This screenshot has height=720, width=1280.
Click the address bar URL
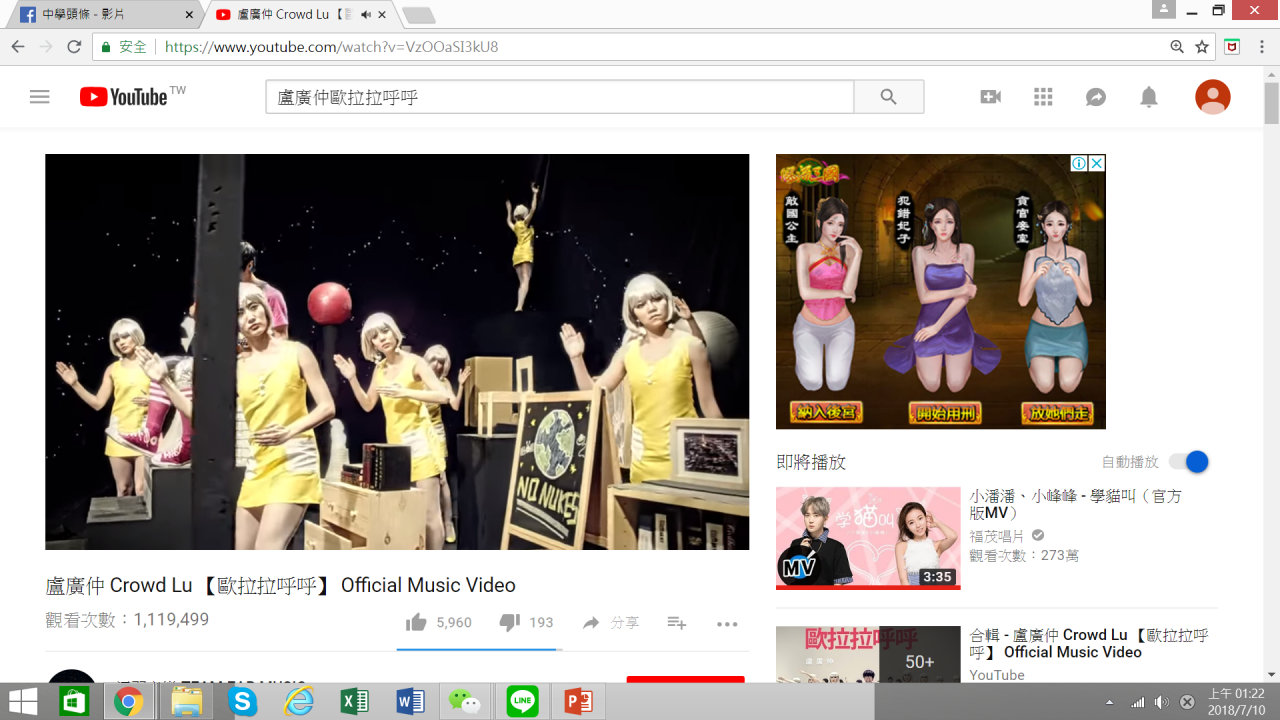(x=331, y=47)
